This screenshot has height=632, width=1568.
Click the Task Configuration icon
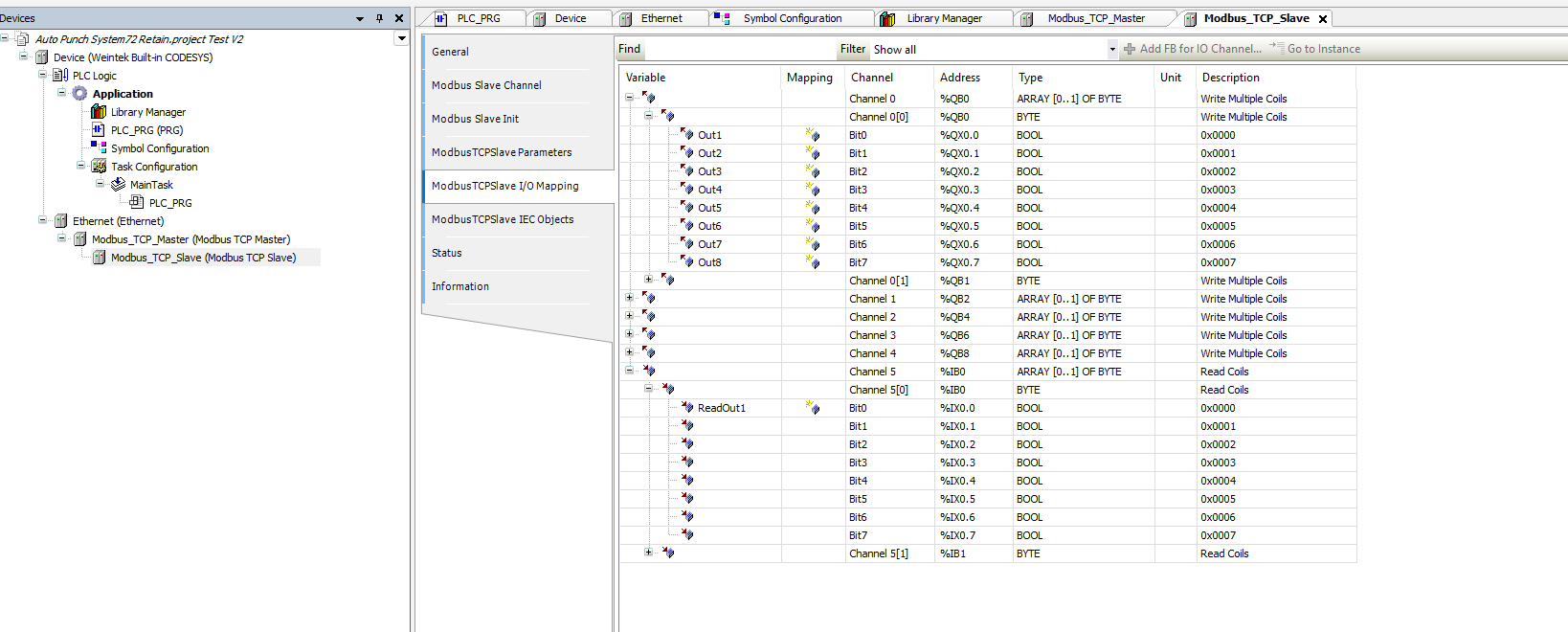(x=99, y=167)
